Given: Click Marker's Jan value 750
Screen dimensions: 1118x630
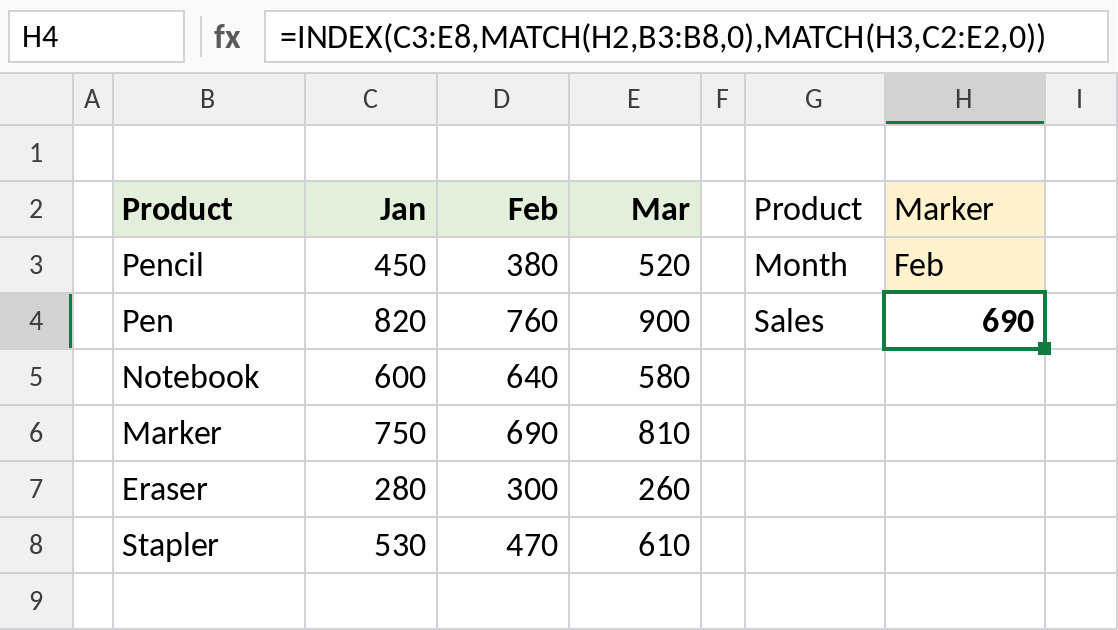Looking at the screenshot, I should pyautogui.click(x=371, y=433).
